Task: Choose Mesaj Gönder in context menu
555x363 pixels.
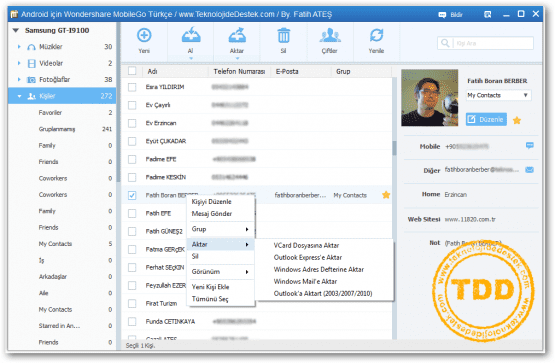Action: point(220,214)
